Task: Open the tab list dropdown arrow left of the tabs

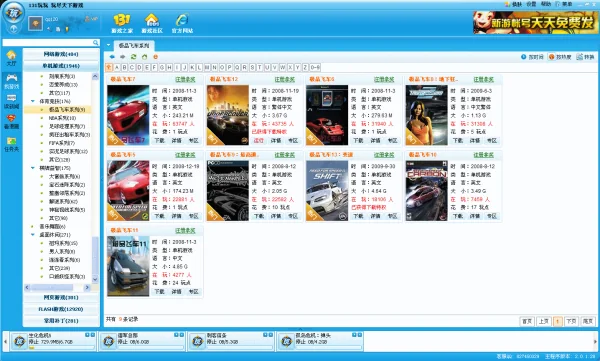Action: [x=108, y=45]
